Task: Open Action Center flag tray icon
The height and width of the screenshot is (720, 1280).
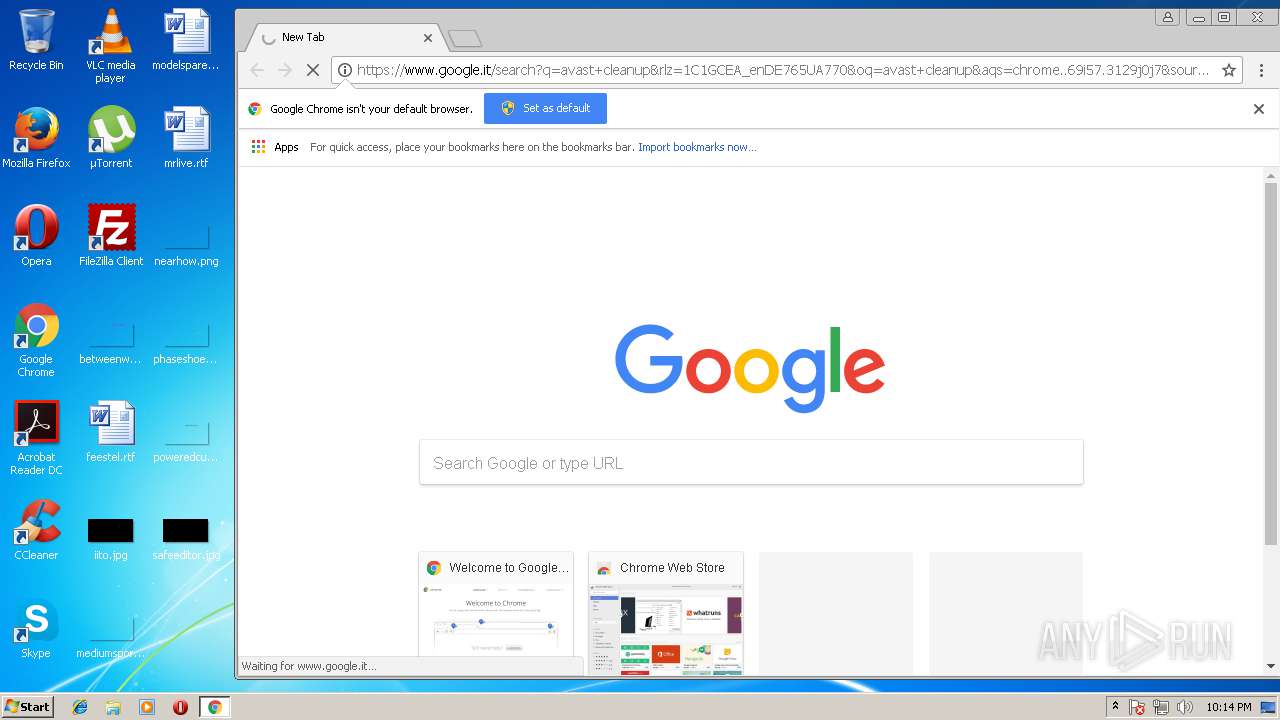Action: (x=1137, y=707)
